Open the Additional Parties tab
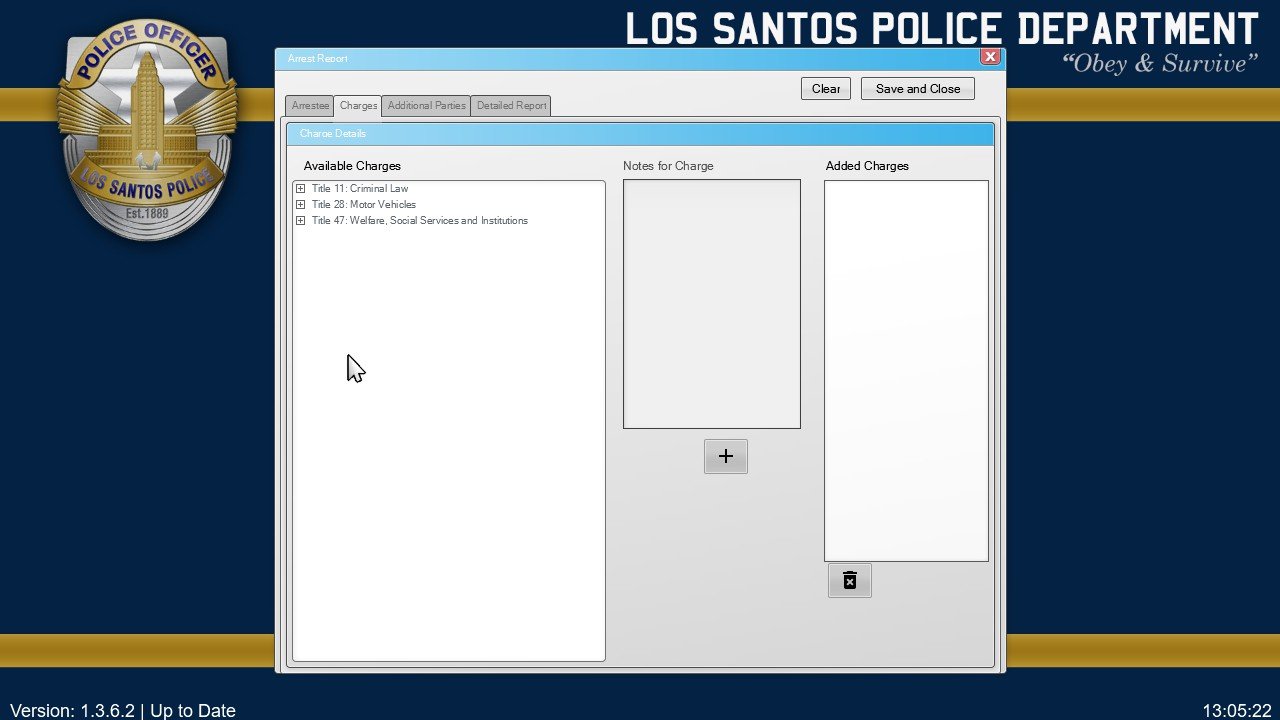The width and height of the screenshot is (1280, 720). 426,106
